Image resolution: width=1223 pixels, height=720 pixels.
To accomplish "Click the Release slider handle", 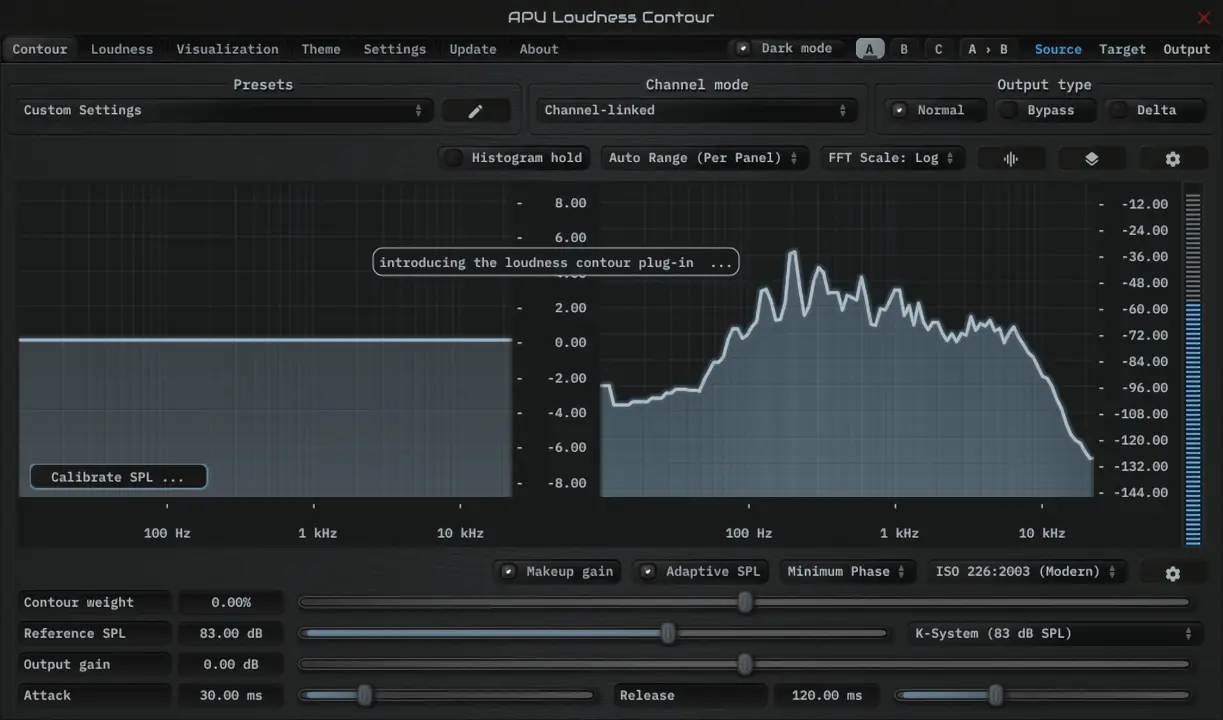I will (995, 695).
